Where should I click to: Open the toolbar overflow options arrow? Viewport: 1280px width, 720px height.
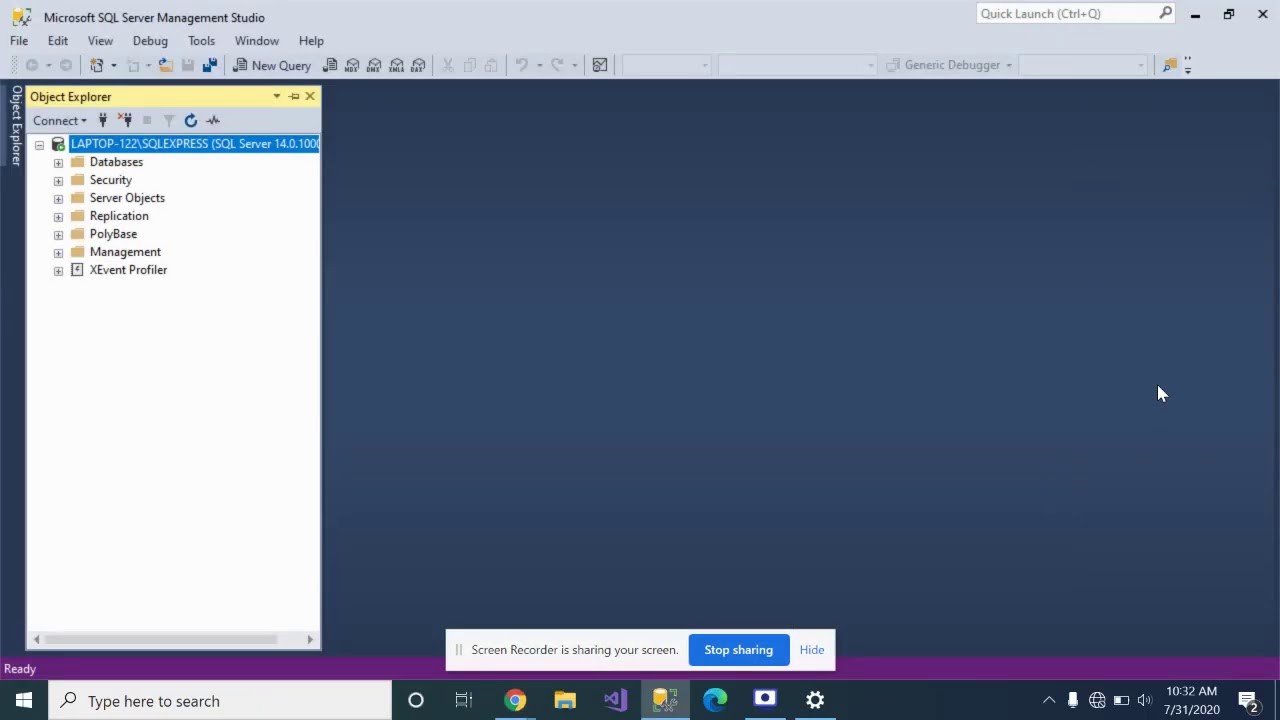point(1188,65)
